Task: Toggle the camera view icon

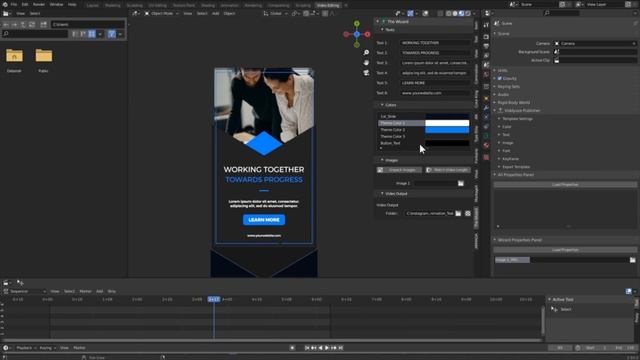Action: pyautogui.click(x=366, y=73)
